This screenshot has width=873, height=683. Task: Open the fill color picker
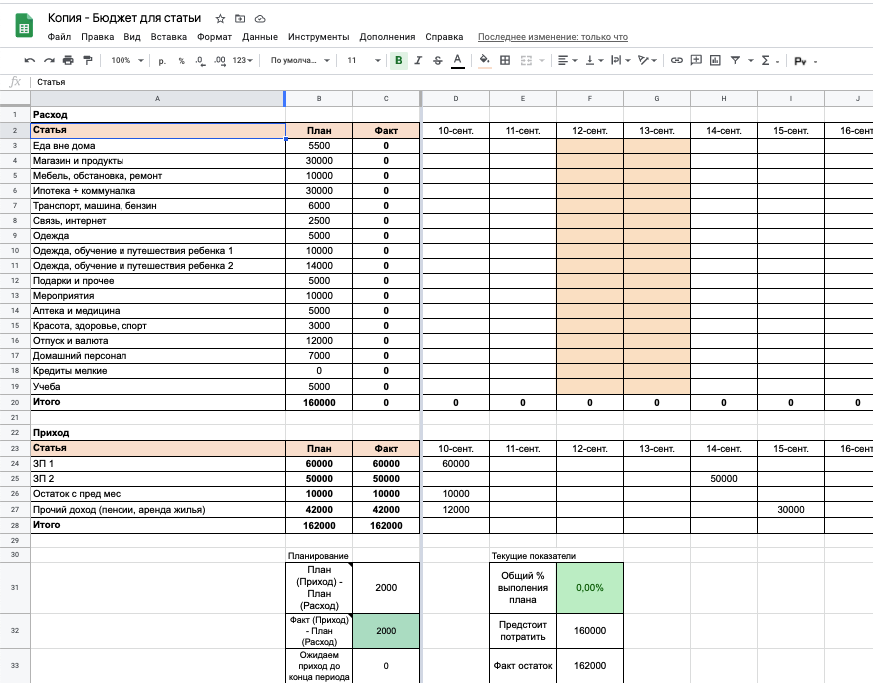click(x=484, y=61)
